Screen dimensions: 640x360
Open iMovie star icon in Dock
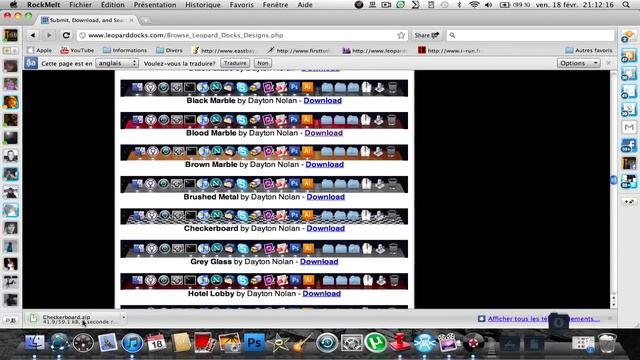pos(278,343)
